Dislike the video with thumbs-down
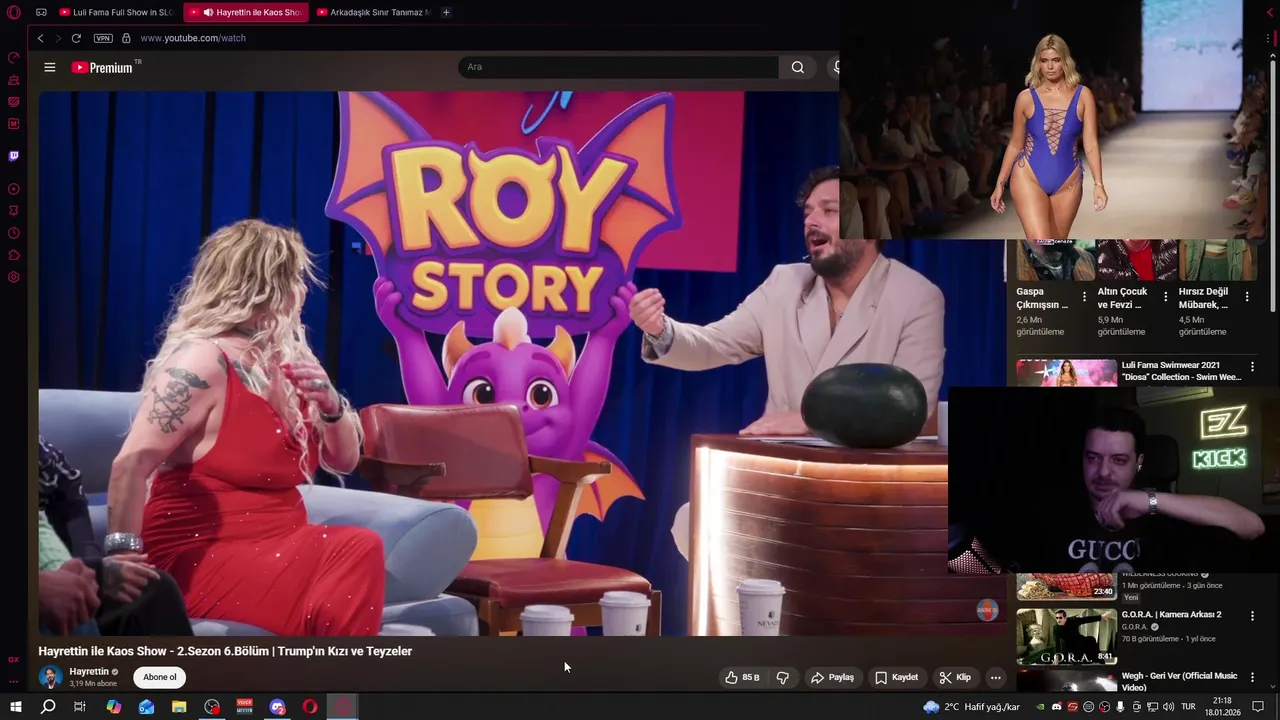The height and width of the screenshot is (720, 1280). tap(782, 677)
